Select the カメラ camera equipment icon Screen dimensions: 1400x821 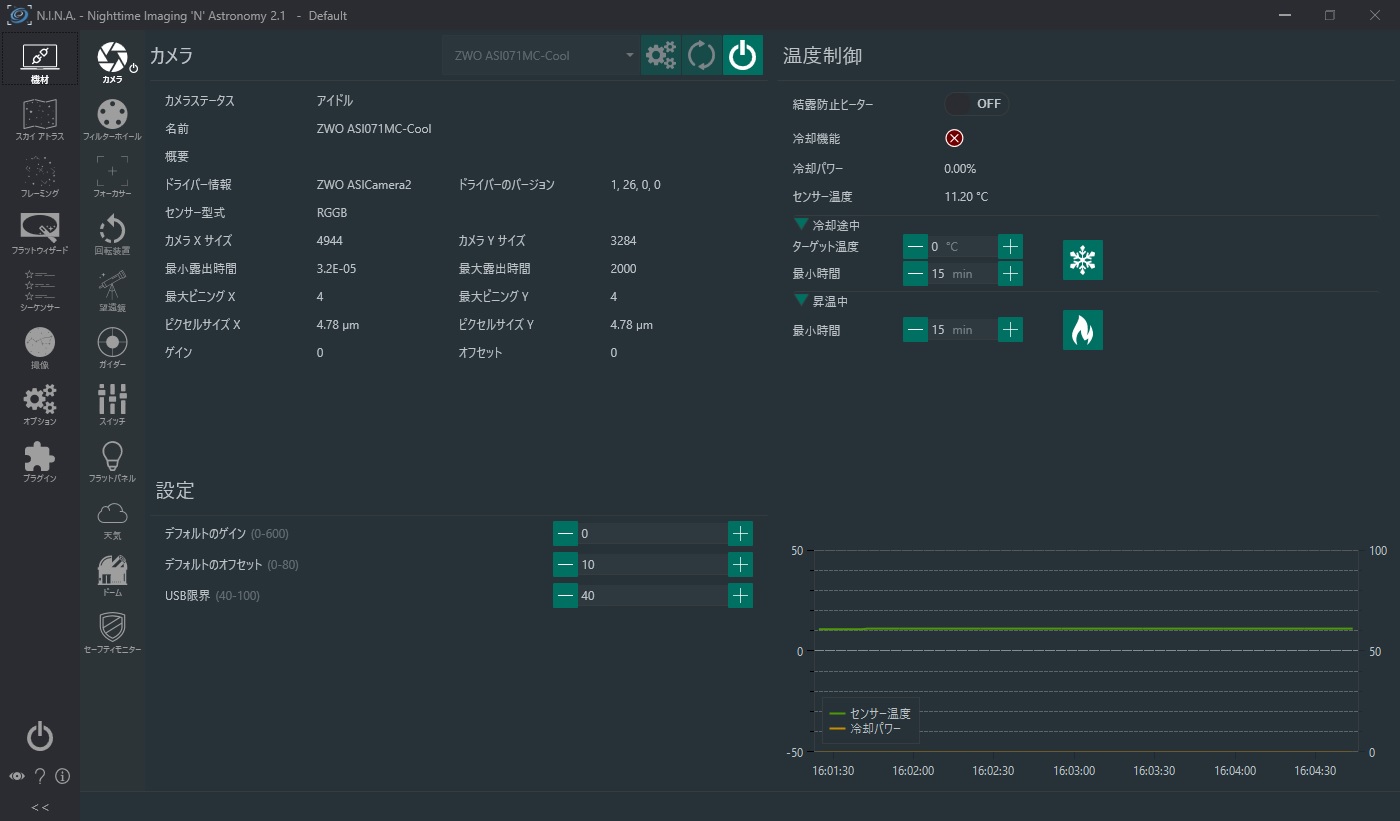coord(112,60)
